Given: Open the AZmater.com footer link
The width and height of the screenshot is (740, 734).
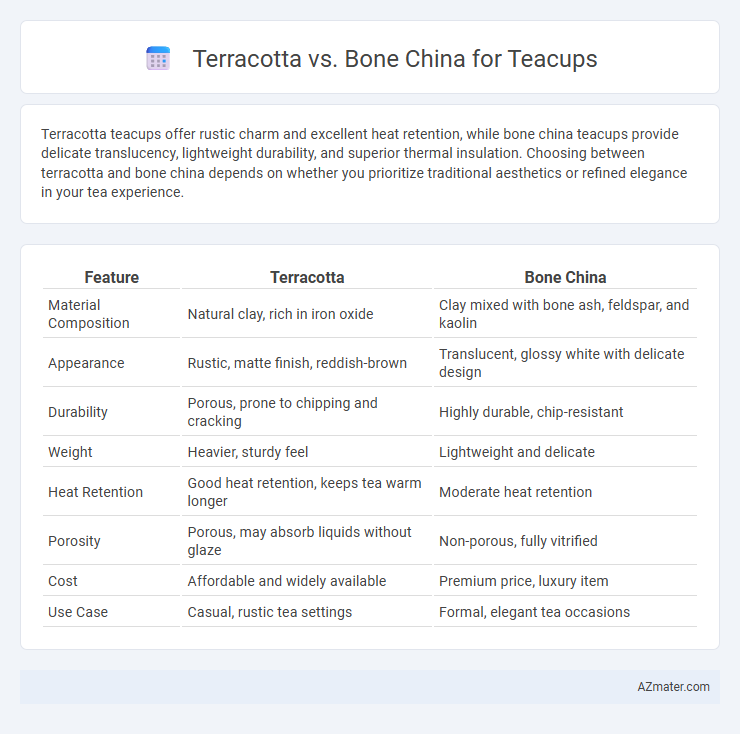Looking at the screenshot, I should click(673, 687).
